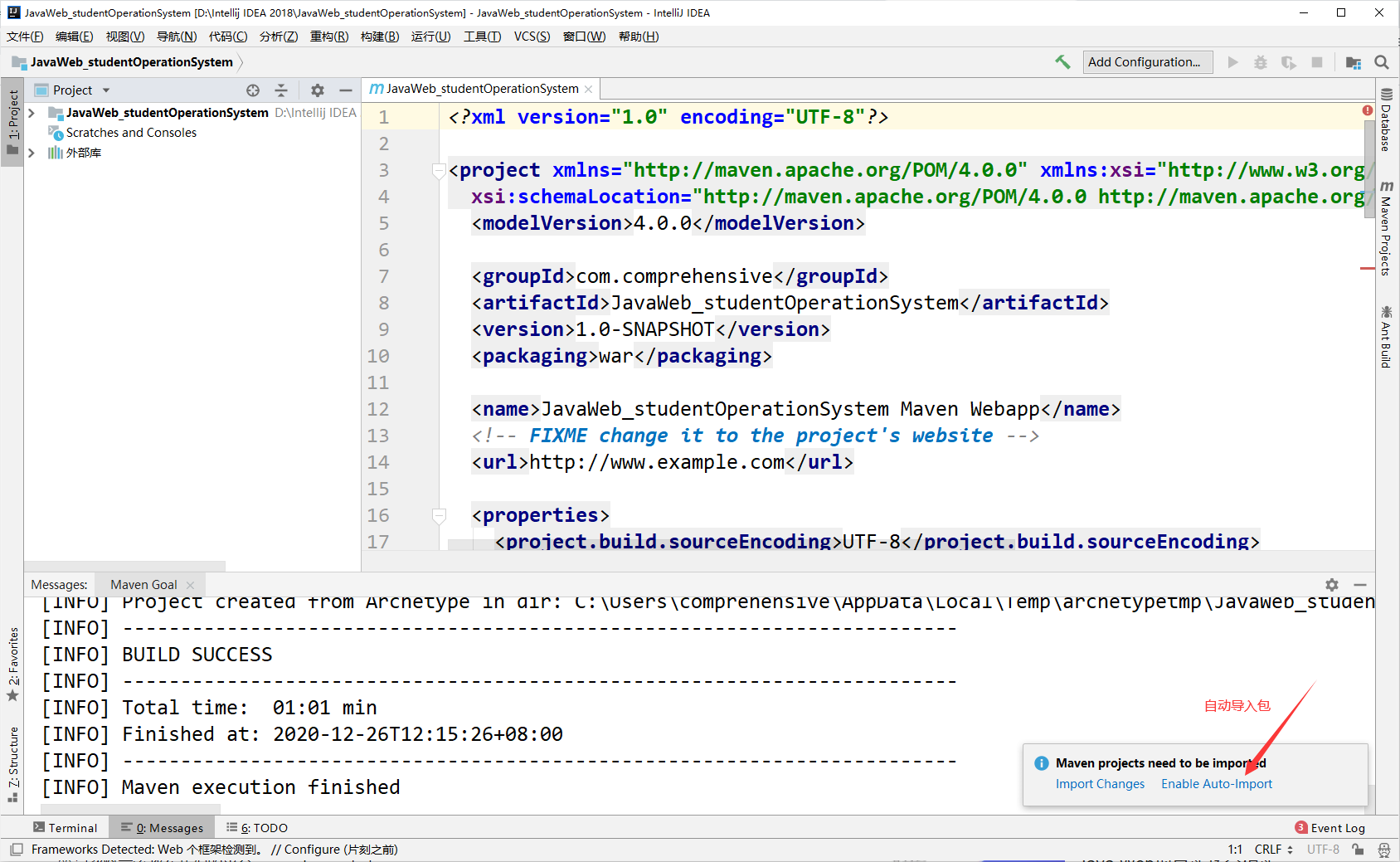This screenshot has height=862, width=1400.
Task: Open the 文件(F) menu
Action: tap(25, 37)
